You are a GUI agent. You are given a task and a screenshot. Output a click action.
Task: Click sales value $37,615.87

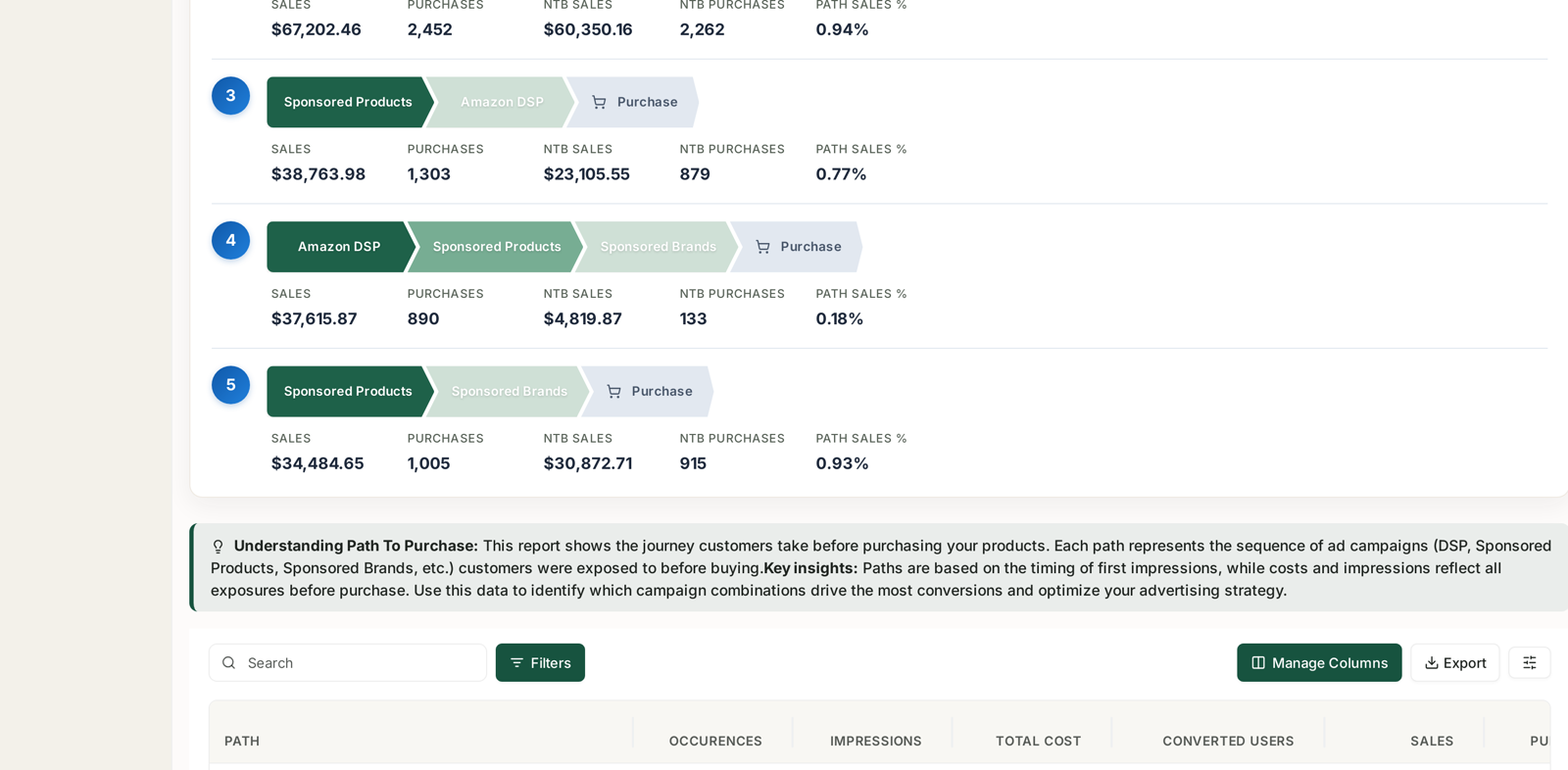click(x=315, y=319)
